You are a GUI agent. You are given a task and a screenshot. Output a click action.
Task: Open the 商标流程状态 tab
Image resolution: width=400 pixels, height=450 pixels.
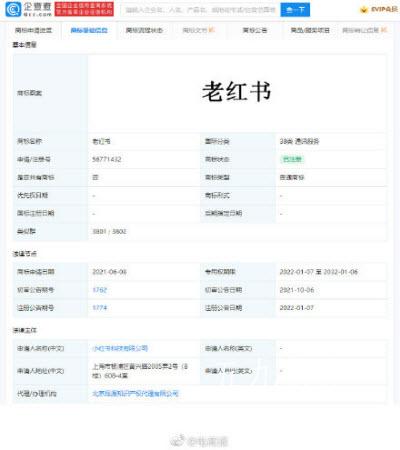[144, 30]
